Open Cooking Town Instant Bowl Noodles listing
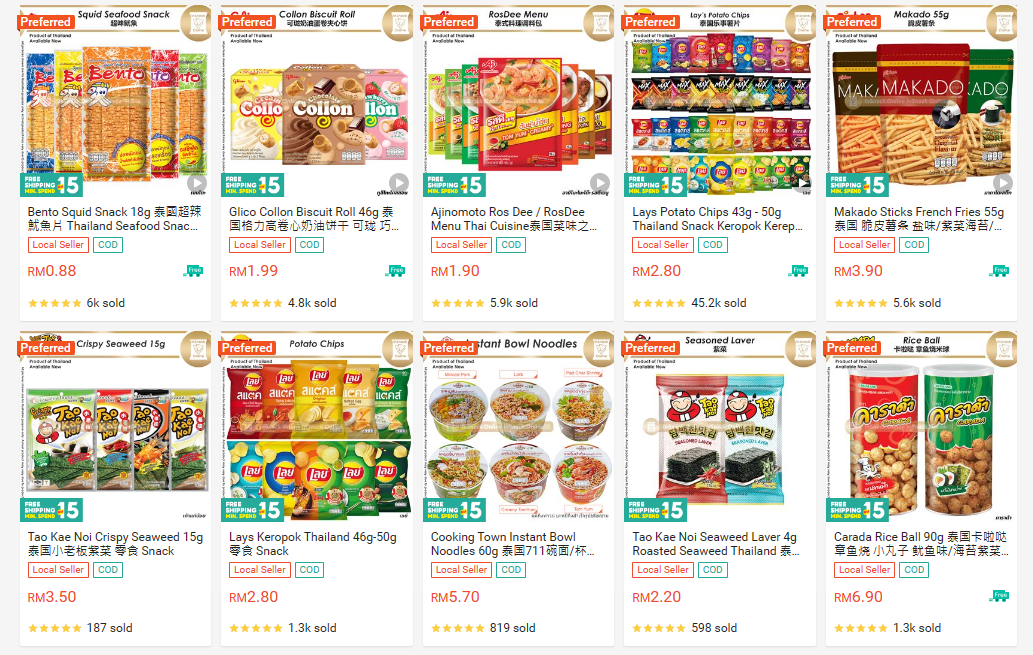The height and width of the screenshot is (655, 1033). click(513, 544)
